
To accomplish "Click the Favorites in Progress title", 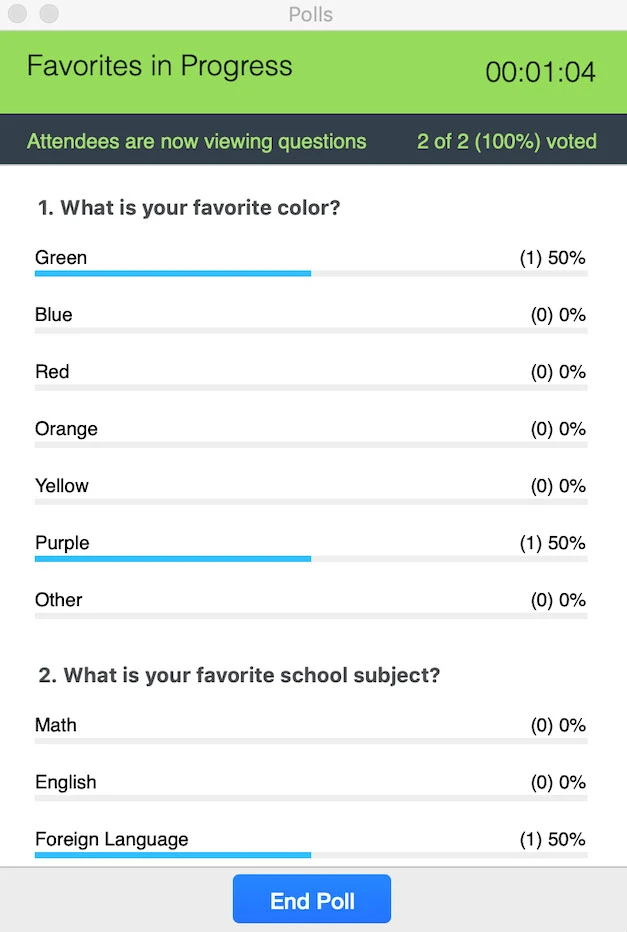I will [160, 67].
